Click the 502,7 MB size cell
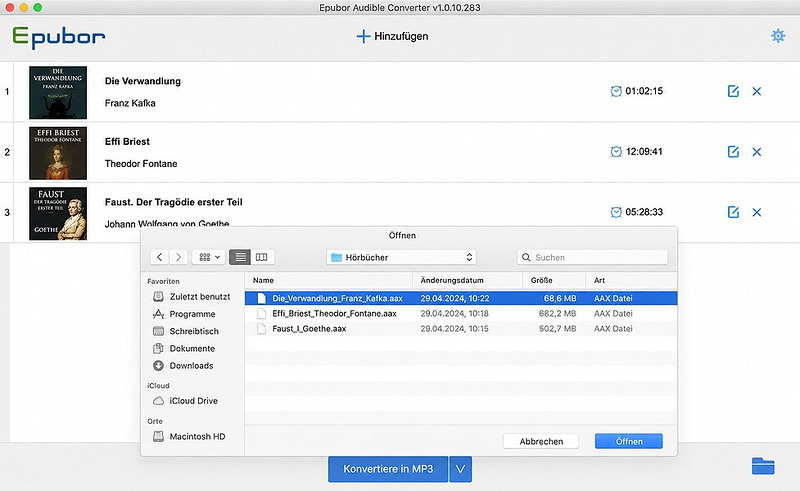Image resolution: width=800 pixels, height=491 pixels. click(557, 329)
